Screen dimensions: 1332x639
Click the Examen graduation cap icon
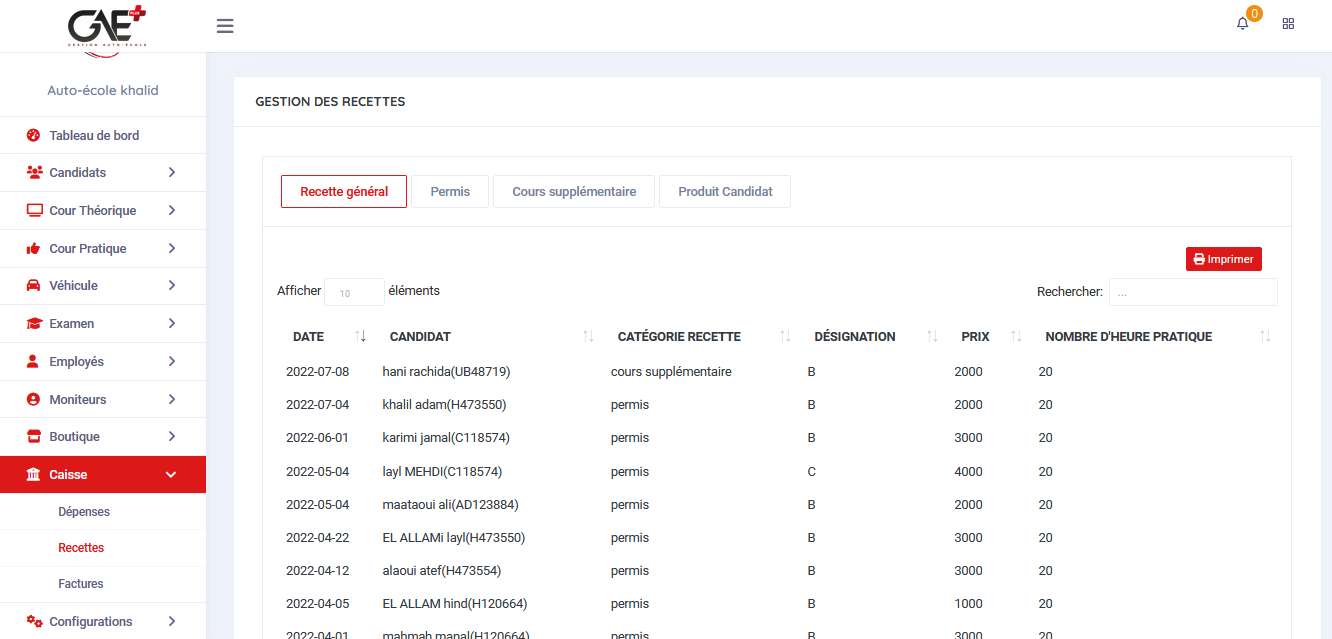[34, 323]
